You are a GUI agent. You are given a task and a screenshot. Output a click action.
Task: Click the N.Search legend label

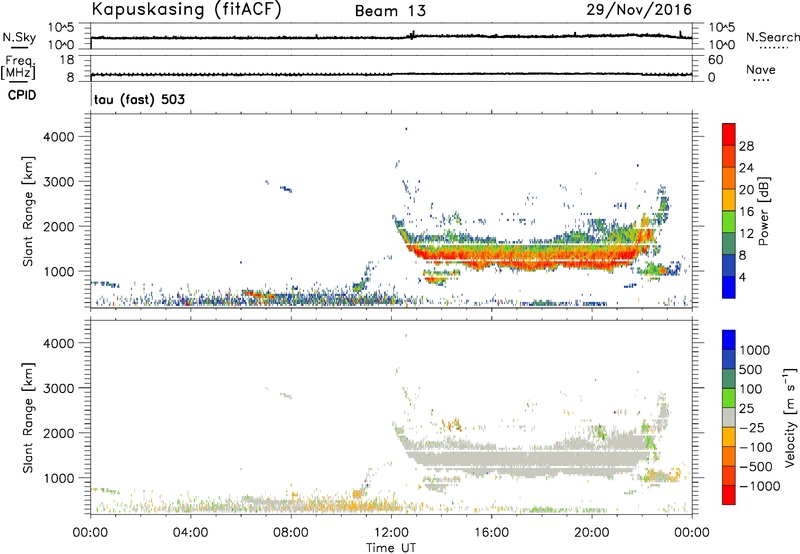(773, 37)
